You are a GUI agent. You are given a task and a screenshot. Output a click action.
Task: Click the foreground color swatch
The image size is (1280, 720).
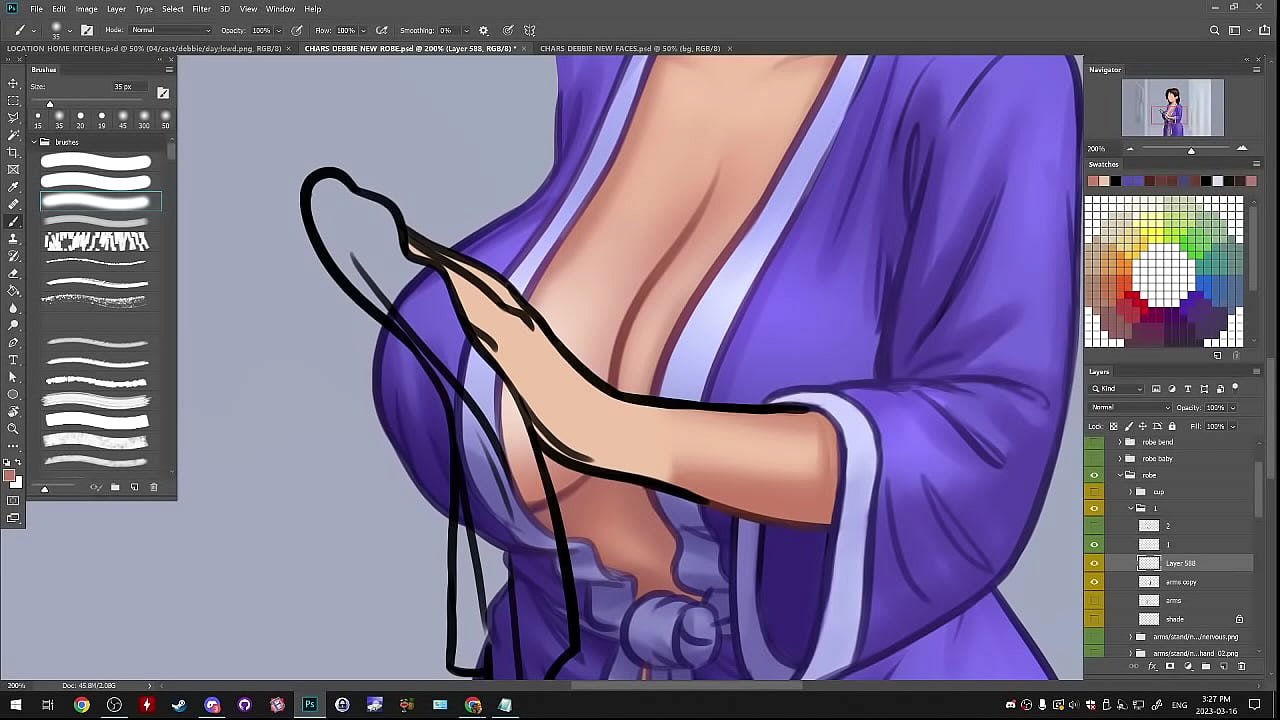pos(9,476)
